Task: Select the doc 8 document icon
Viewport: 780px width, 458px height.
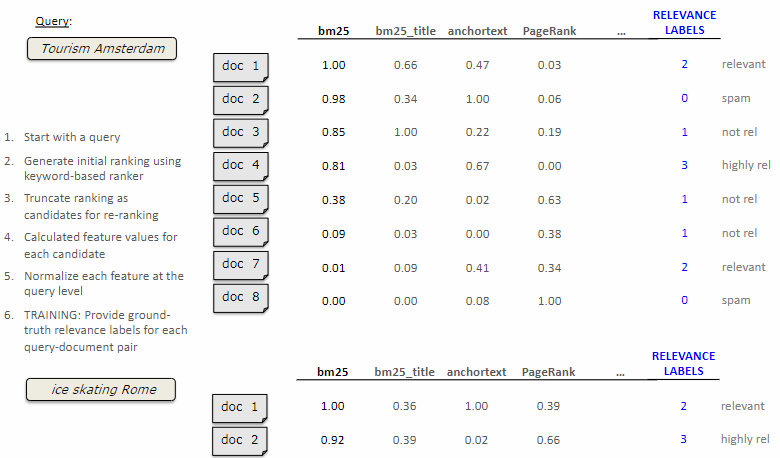Action: coord(240,297)
